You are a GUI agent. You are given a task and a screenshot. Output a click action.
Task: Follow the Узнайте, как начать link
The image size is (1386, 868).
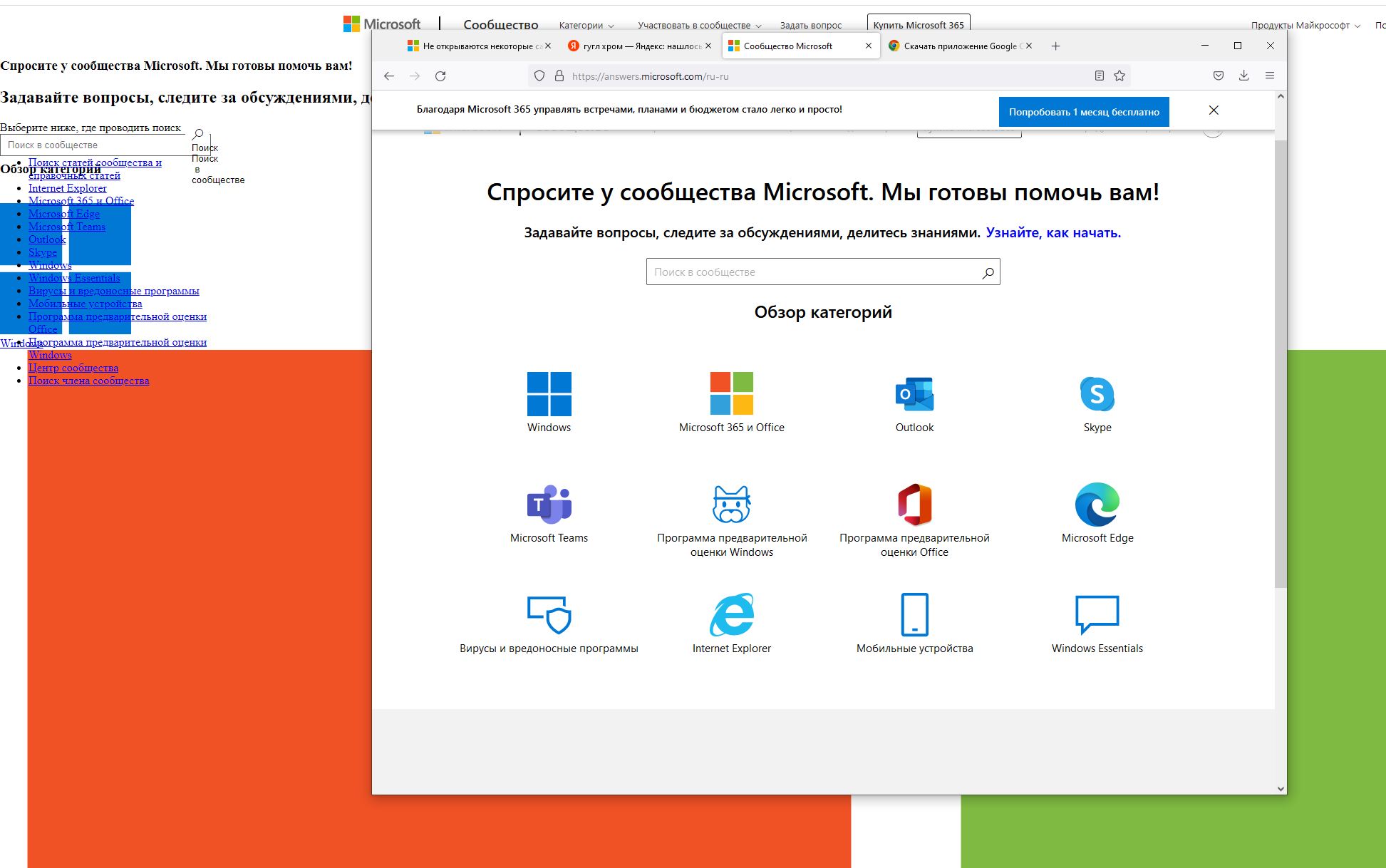(x=1053, y=232)
